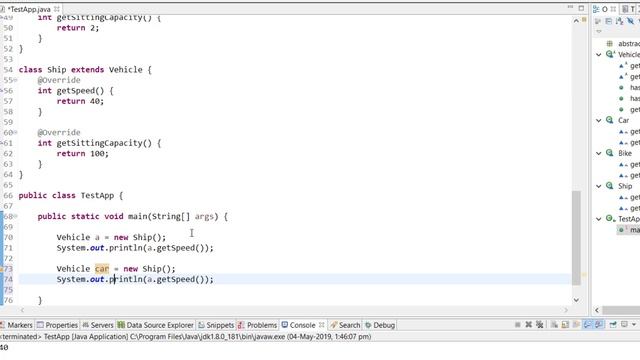Click the Vehicle class icon in Outline
Viewport: 640px width, 360px height.
(x=610, y=54)
